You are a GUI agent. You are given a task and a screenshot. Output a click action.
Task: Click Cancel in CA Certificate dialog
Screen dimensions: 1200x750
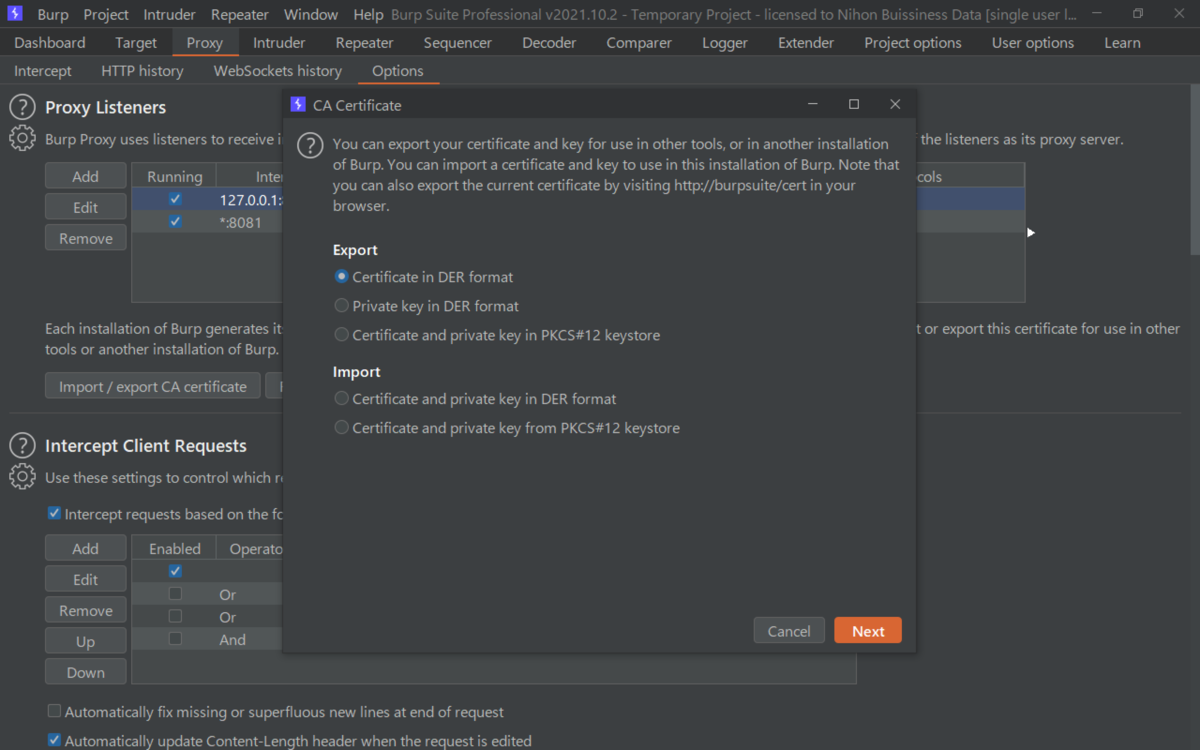click(789, 631)
